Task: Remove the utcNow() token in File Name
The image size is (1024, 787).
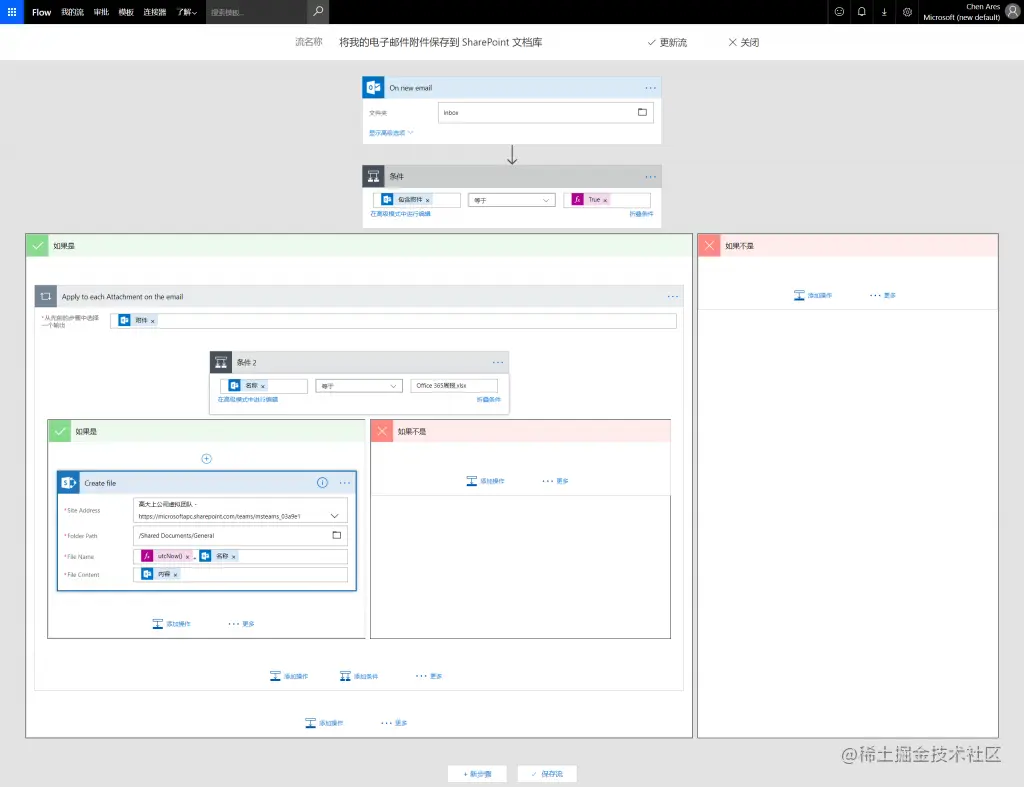Action: pyautogui.click(x=187, y=557)
